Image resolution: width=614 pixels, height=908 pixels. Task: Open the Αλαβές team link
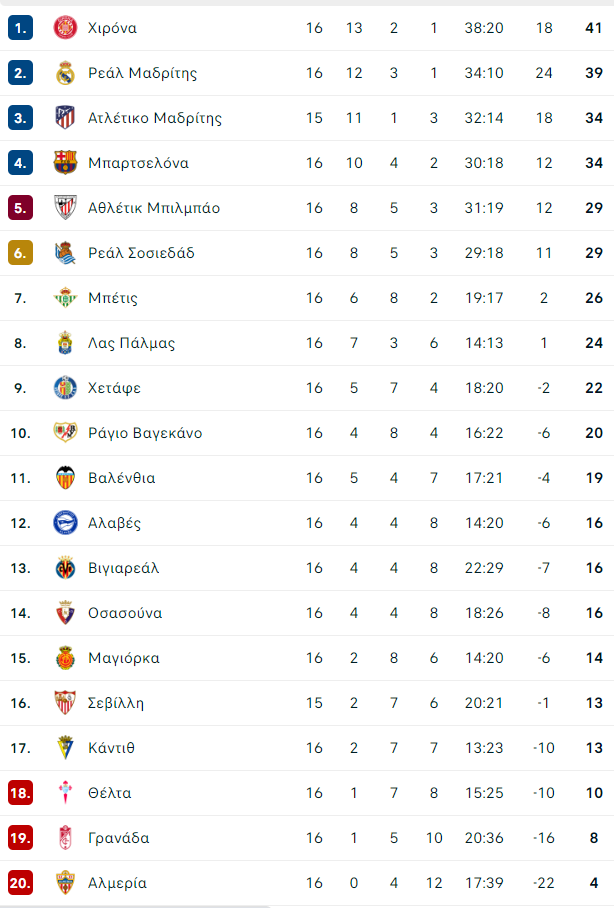[x=114, y=523]
